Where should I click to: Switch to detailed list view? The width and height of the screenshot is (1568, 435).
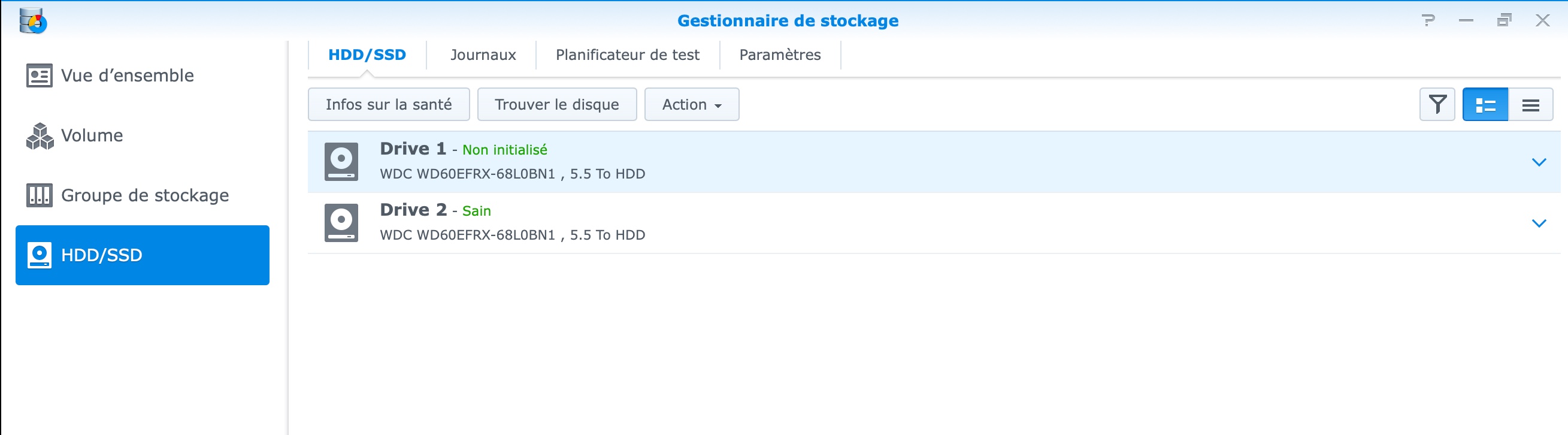coord(1485,105)
